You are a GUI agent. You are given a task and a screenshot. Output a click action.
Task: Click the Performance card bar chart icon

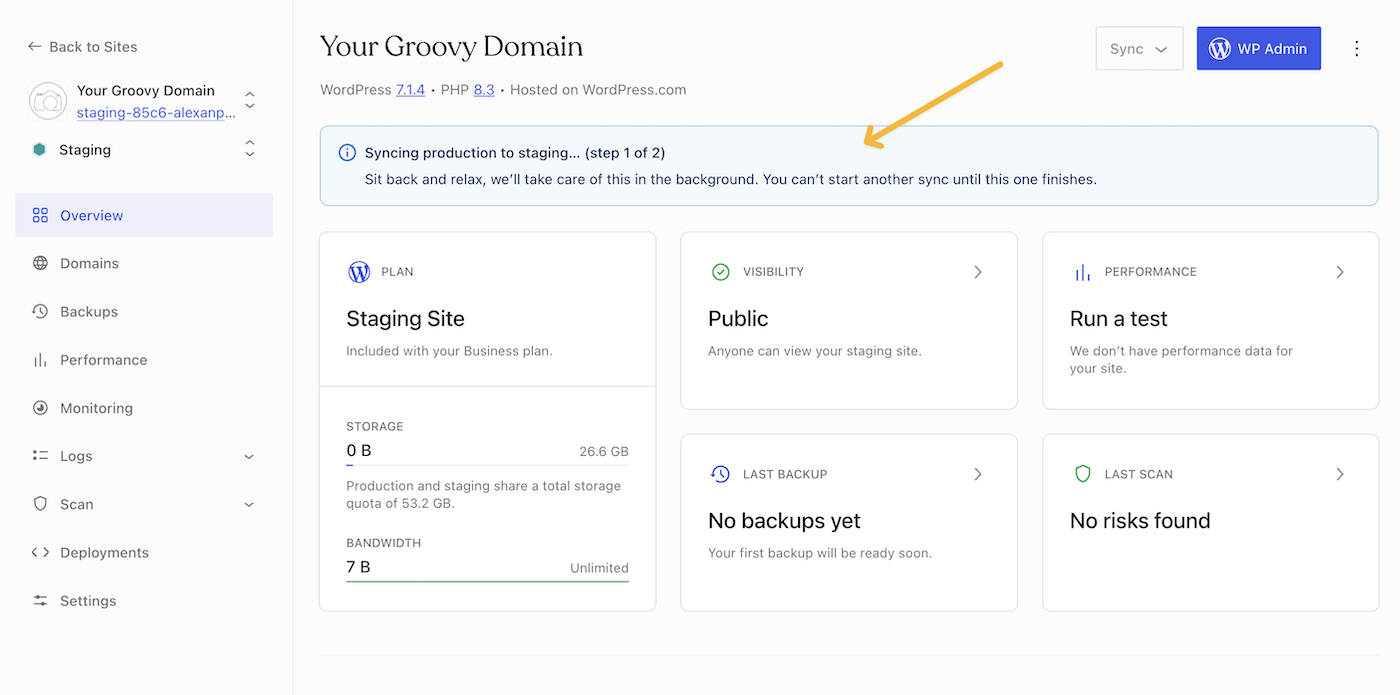(1082, 272)
